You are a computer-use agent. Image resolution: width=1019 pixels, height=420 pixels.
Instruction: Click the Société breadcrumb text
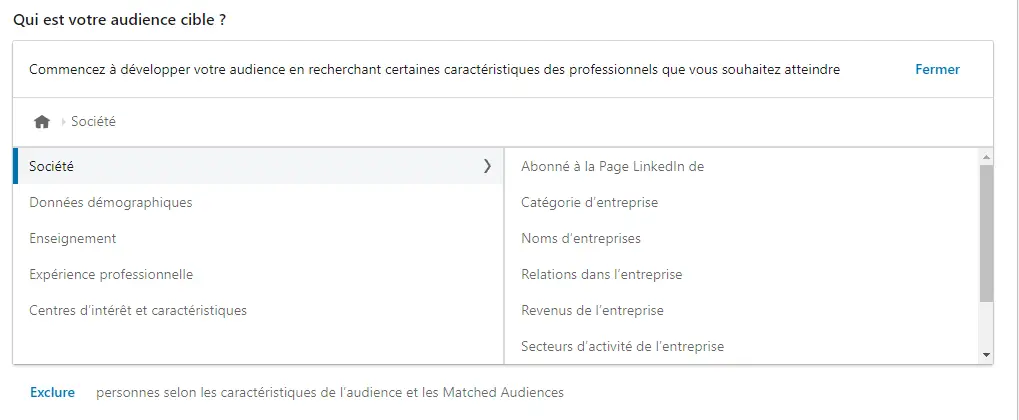tap(94, 122)
